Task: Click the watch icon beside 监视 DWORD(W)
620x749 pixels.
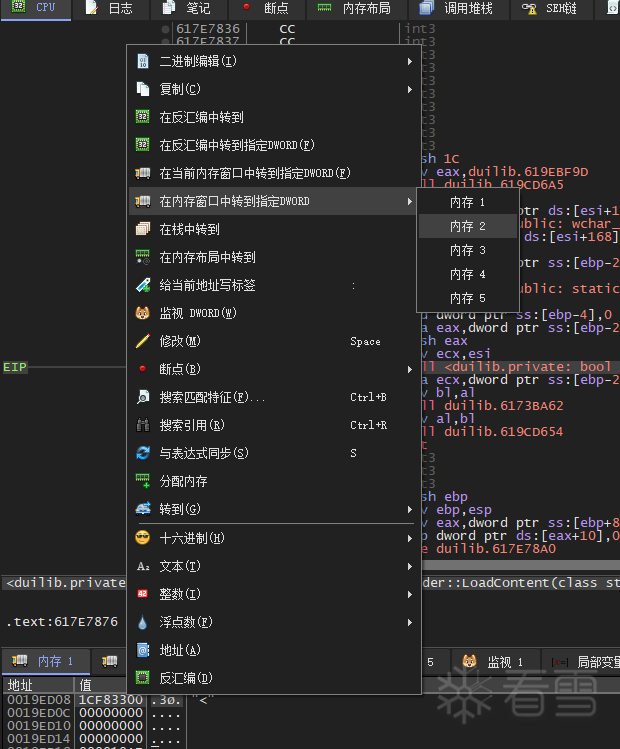Action: [x=142, y=313]
